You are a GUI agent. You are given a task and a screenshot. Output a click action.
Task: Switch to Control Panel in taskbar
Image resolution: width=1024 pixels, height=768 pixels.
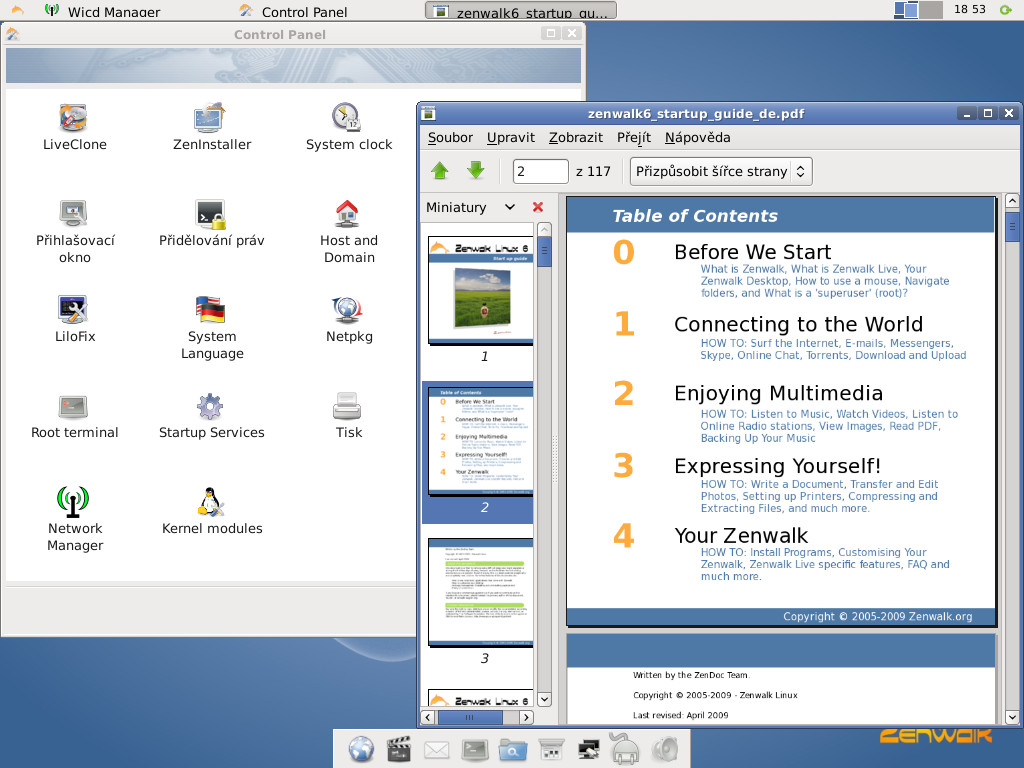[294, 10]
